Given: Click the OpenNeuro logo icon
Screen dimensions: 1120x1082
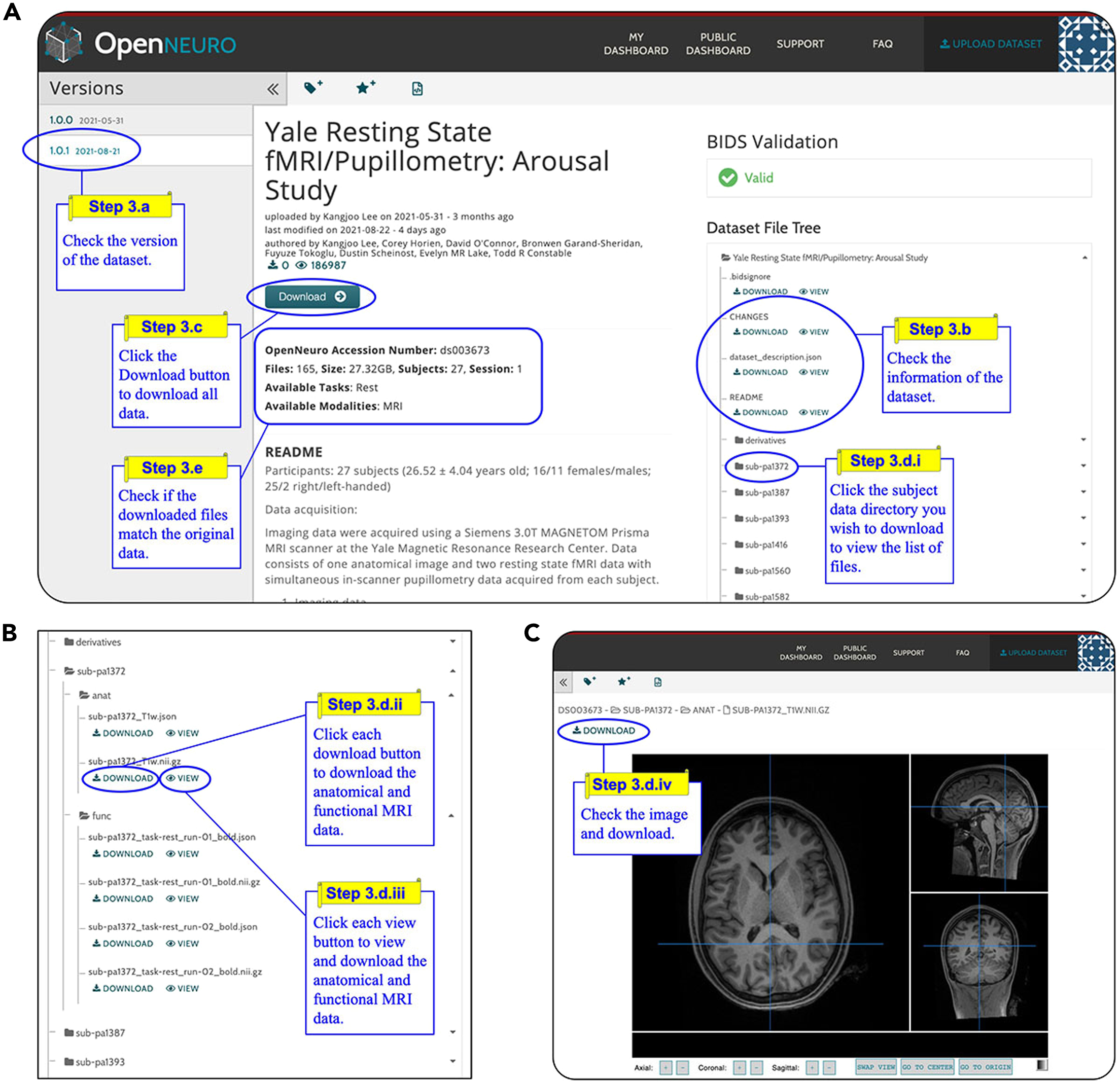Looking at the screenshot, I should pyautogui.click(x=64, y=42).
